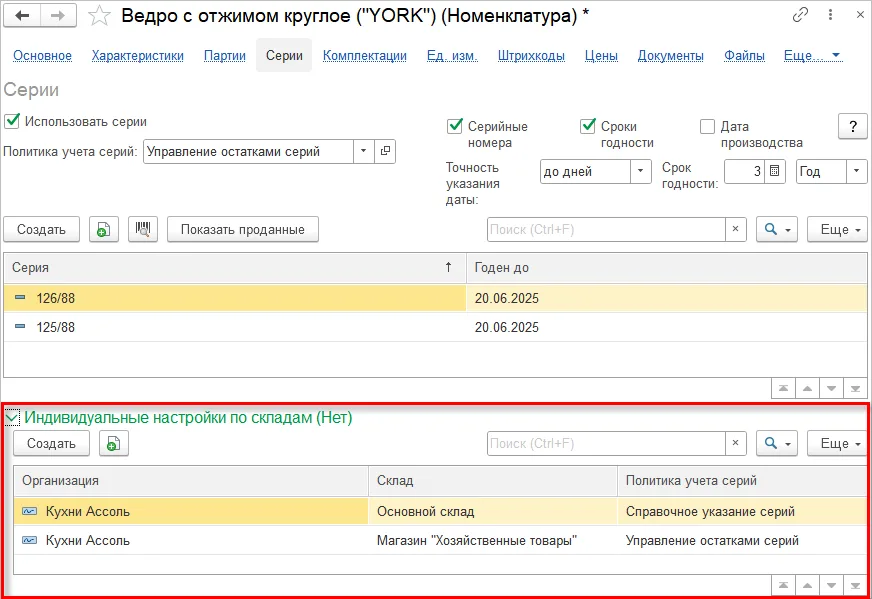872x599 pixels.
Task: Go back with the left arrow button
Action: pos(22,16)
